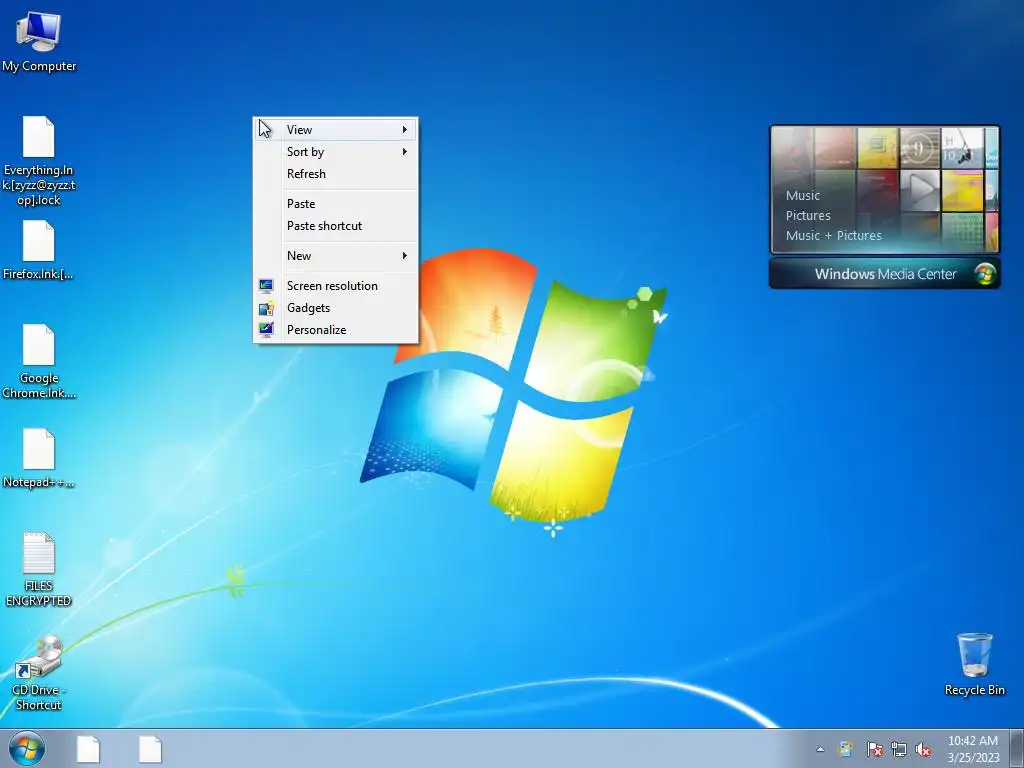Screen dimensions: 1024x768
Task: Open the View context menu entry
Action: click(x=336, y=129)
